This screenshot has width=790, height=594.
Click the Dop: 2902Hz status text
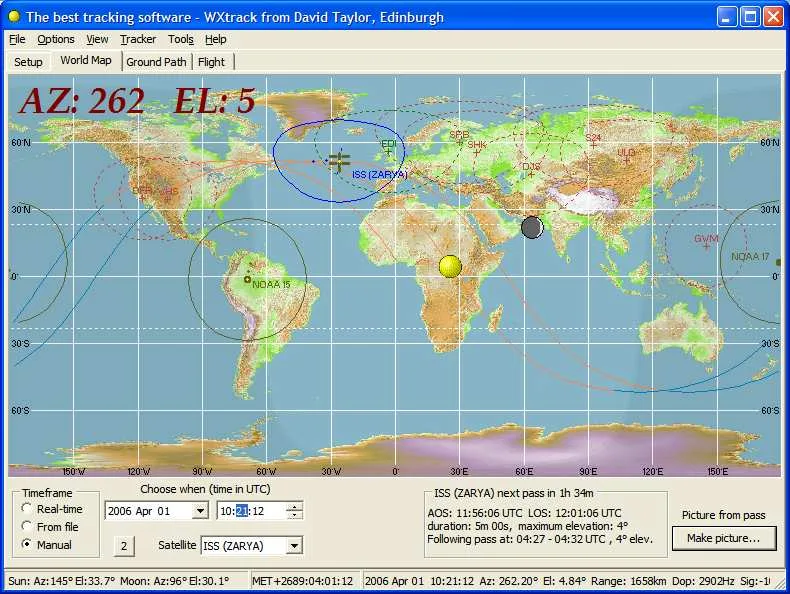click(x=703, y=581)
